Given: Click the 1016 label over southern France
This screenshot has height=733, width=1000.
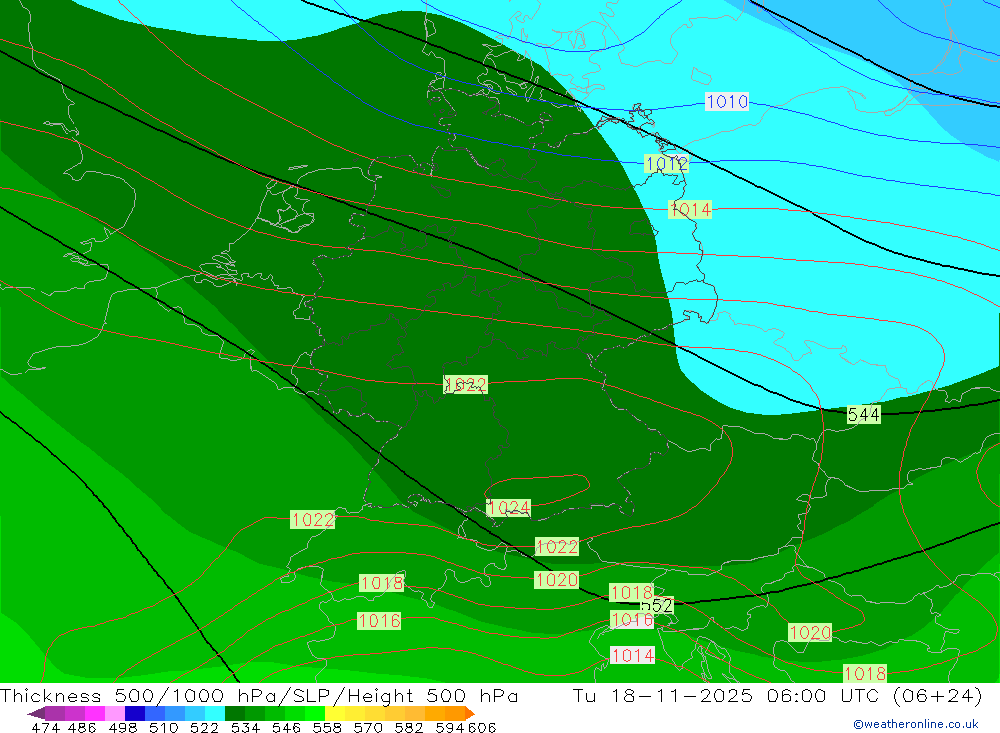Looking at the screenshot, I should point(379,621).
